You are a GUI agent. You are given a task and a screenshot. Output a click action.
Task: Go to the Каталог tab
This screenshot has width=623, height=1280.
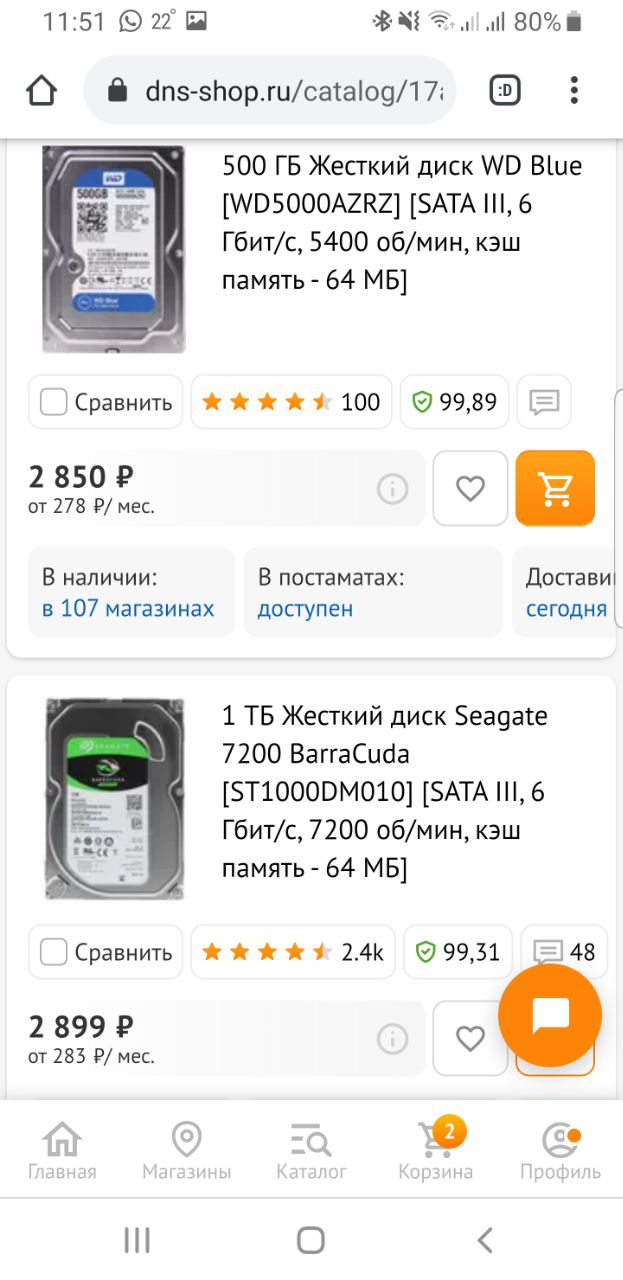pyautogui.click(x=311, y=1150)
